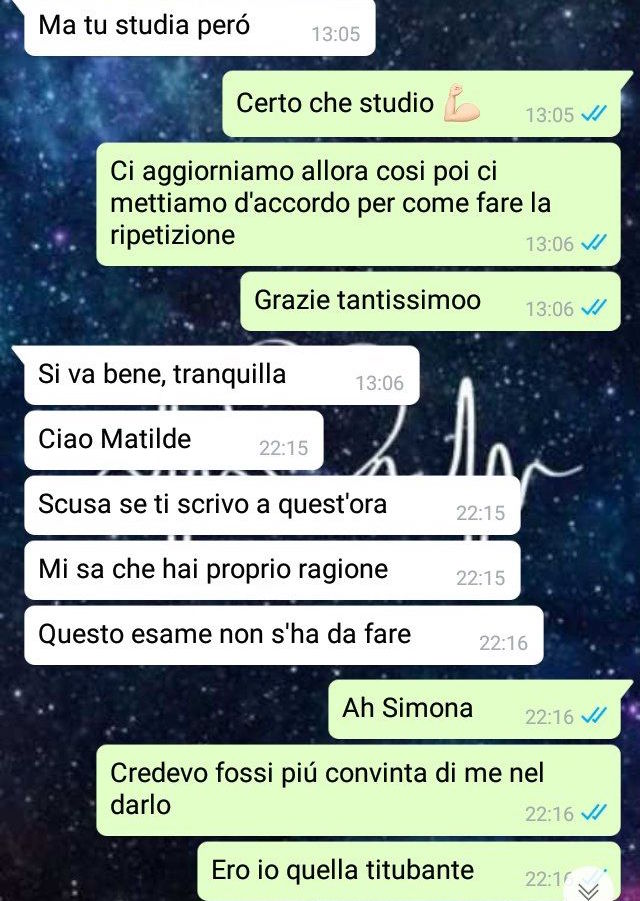The height and width of the screenshot is (901, 640).
Task: Select the 'Mi sa che hai proprio ragione' message
Action: click(x=272, y=570)
